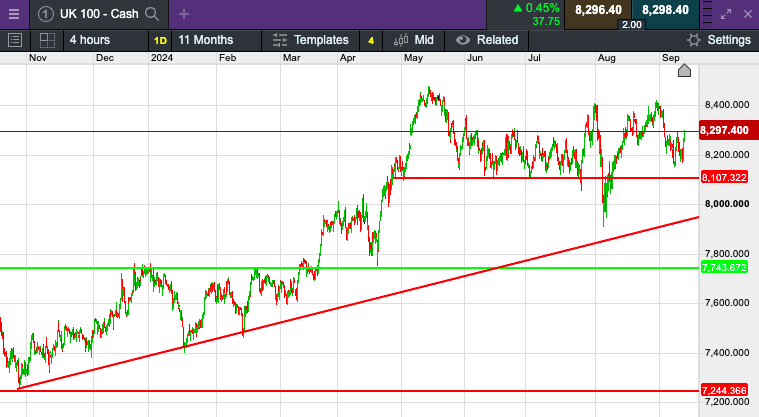Click the 37.75 points change value
The height and width of the screenshot is (417, 759).
(x=546, y=21)
